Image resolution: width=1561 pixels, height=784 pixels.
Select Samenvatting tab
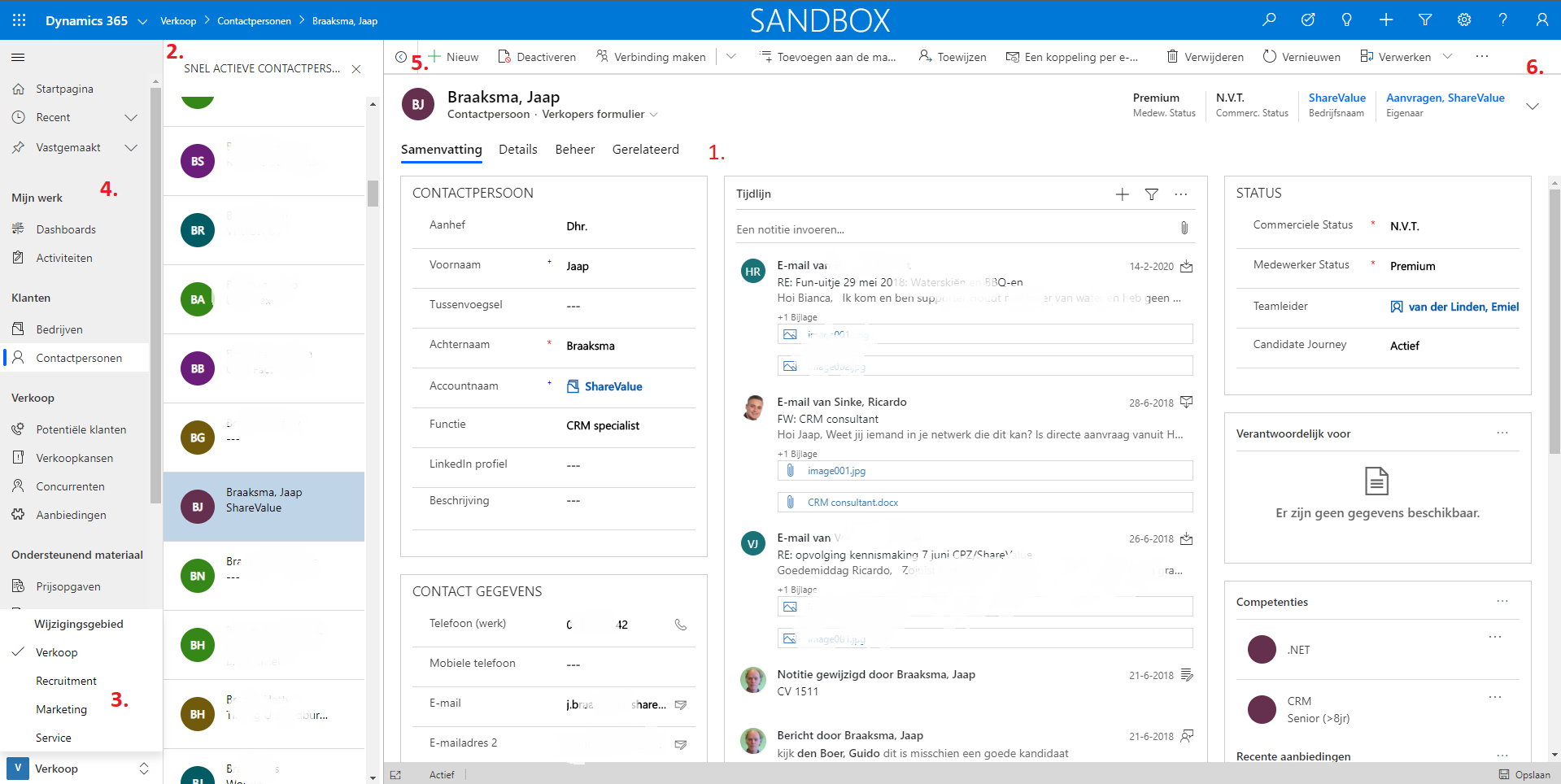click(x=442, y=150)
